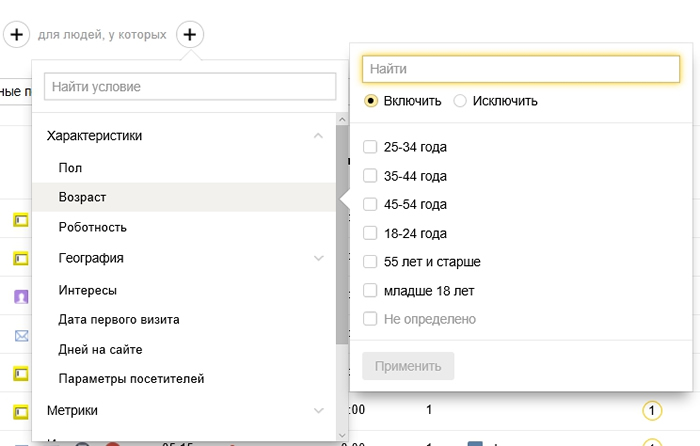Enable the «младше 18 лет» checkbox
Screen dimensions: 700x446
(x=370, y=291)
